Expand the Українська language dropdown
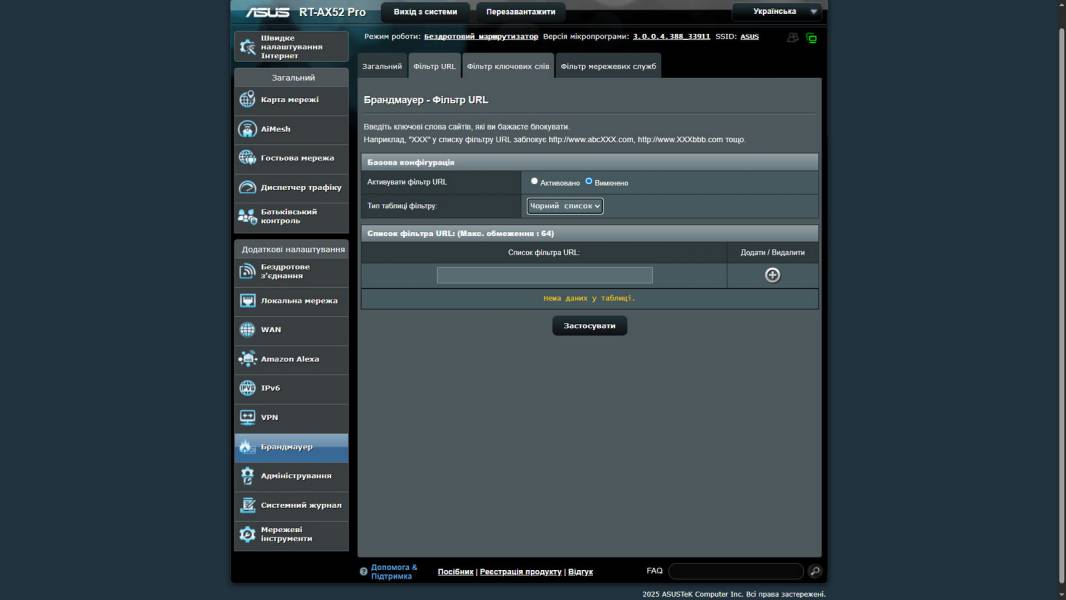Image resolution: width=1066 pixels, height=600 pixels. pos(777,12)
